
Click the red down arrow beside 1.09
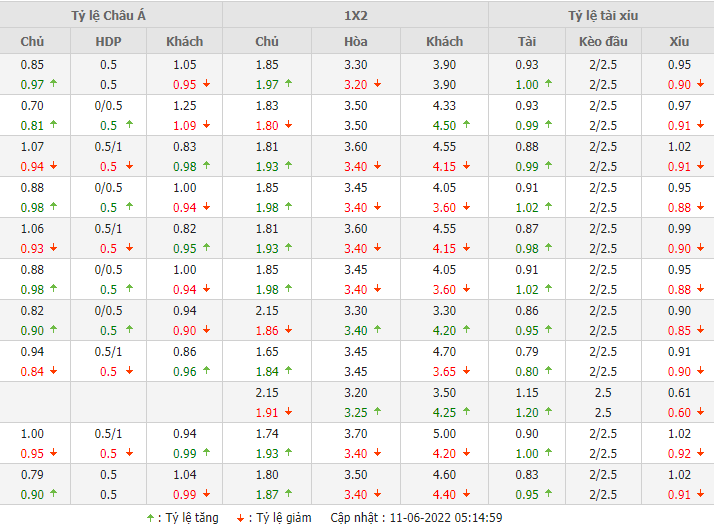pyautogui.click(x=205, y=126)
